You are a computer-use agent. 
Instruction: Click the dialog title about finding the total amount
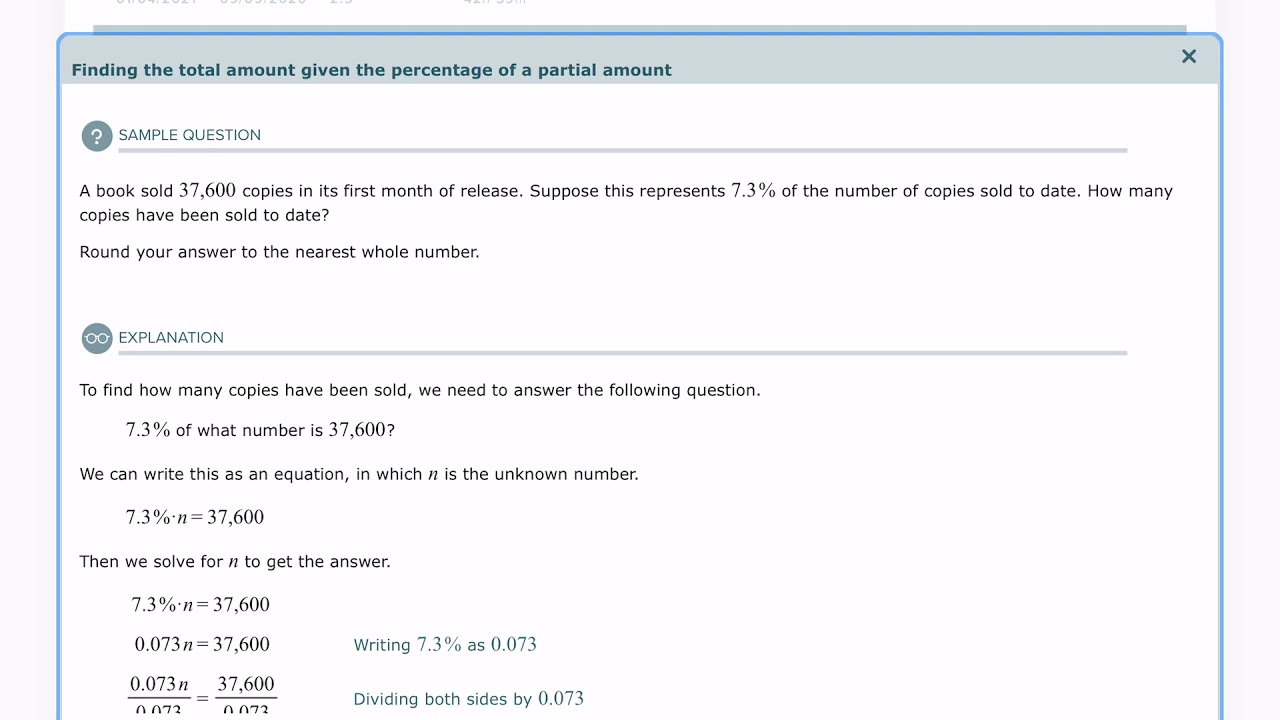[371, 70]
